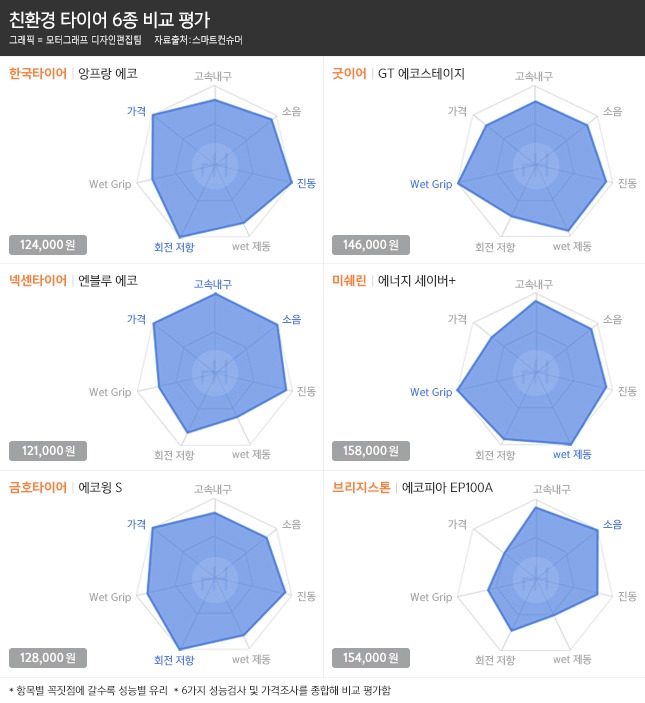The height and width of the screenshot is (703, 645).
Task: Click blue 소음 label on 브리지스톤 chart
Action: (613, 524)
